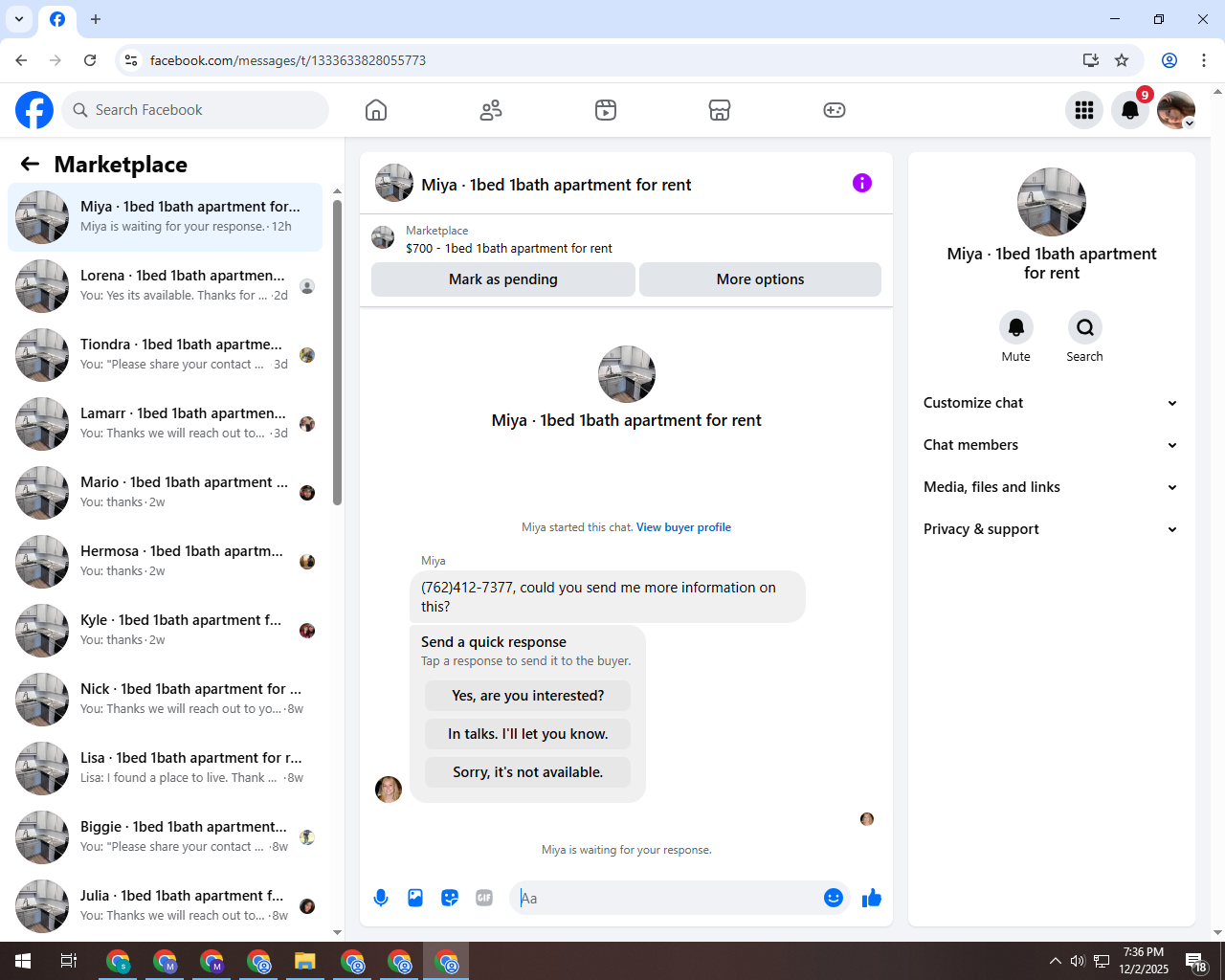Choose a GIF icon
Image resolution: width=1225 pixels, height=980 pixels.
click(484, 898)
